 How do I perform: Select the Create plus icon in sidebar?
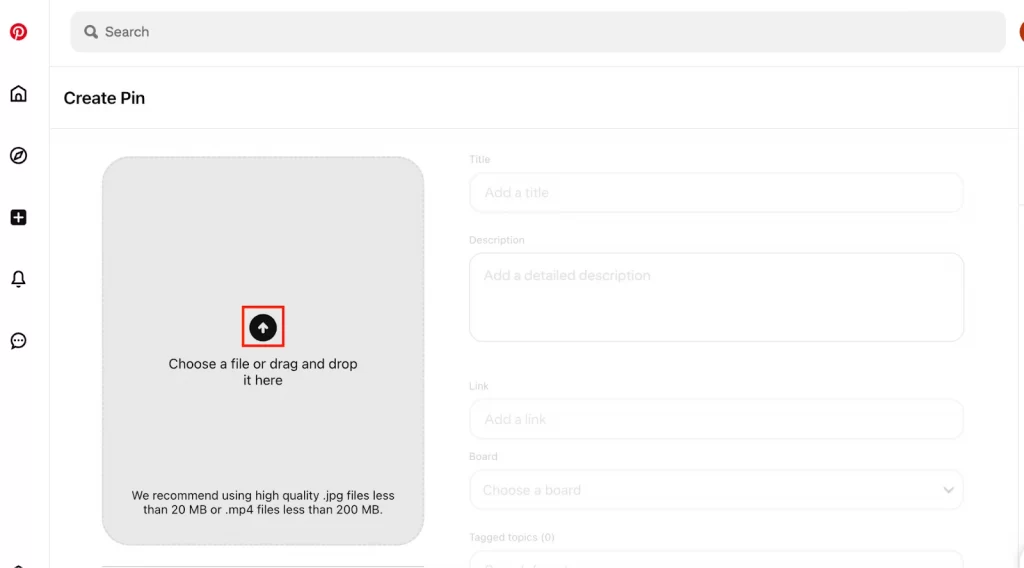click(18, 217)
